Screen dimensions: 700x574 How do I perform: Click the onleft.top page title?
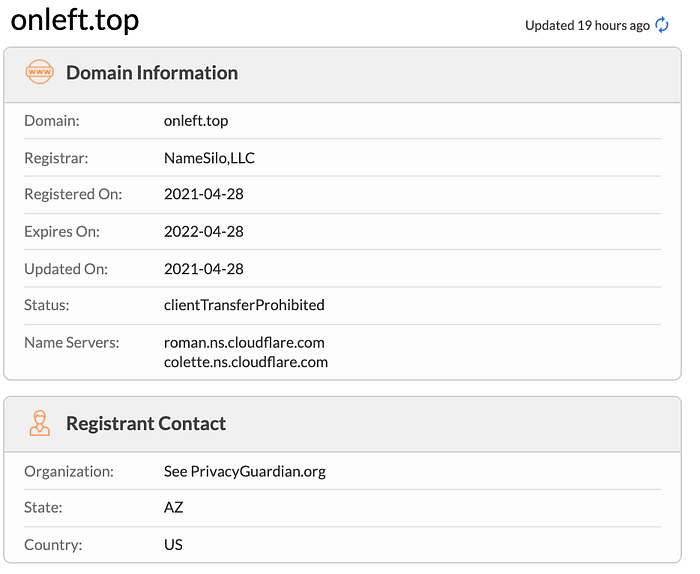[x=74, y=21]
